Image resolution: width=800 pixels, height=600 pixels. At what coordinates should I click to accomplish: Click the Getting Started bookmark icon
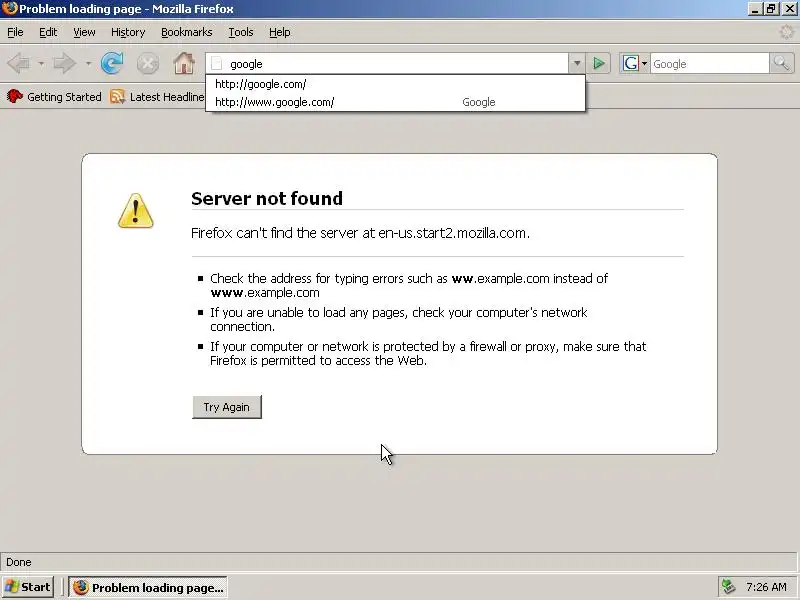pyautogui.click(x=15, y=96)
